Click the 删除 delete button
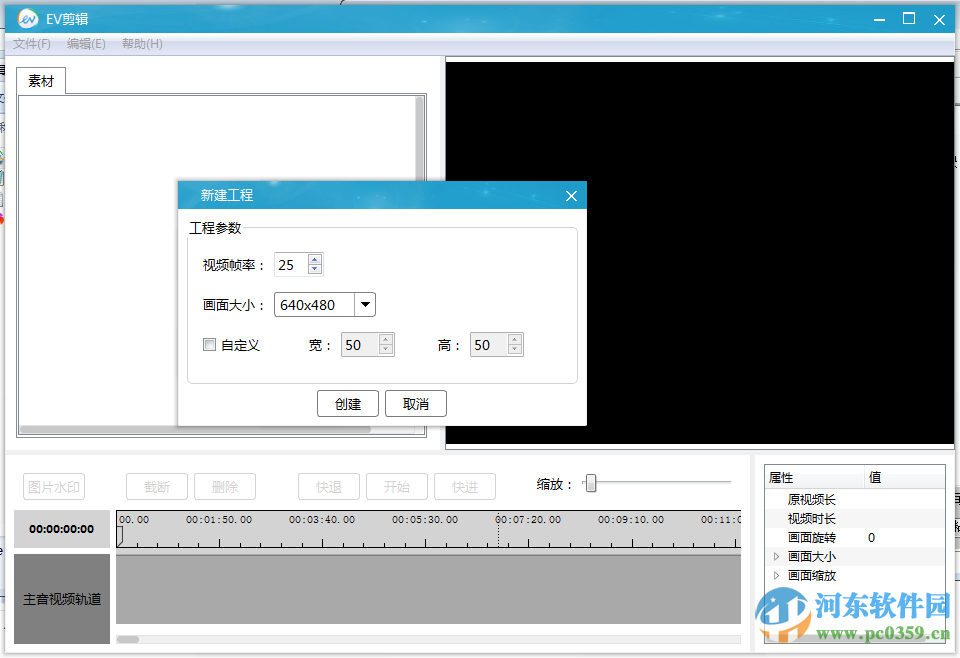The image size is (960, 658). [224, 486]
